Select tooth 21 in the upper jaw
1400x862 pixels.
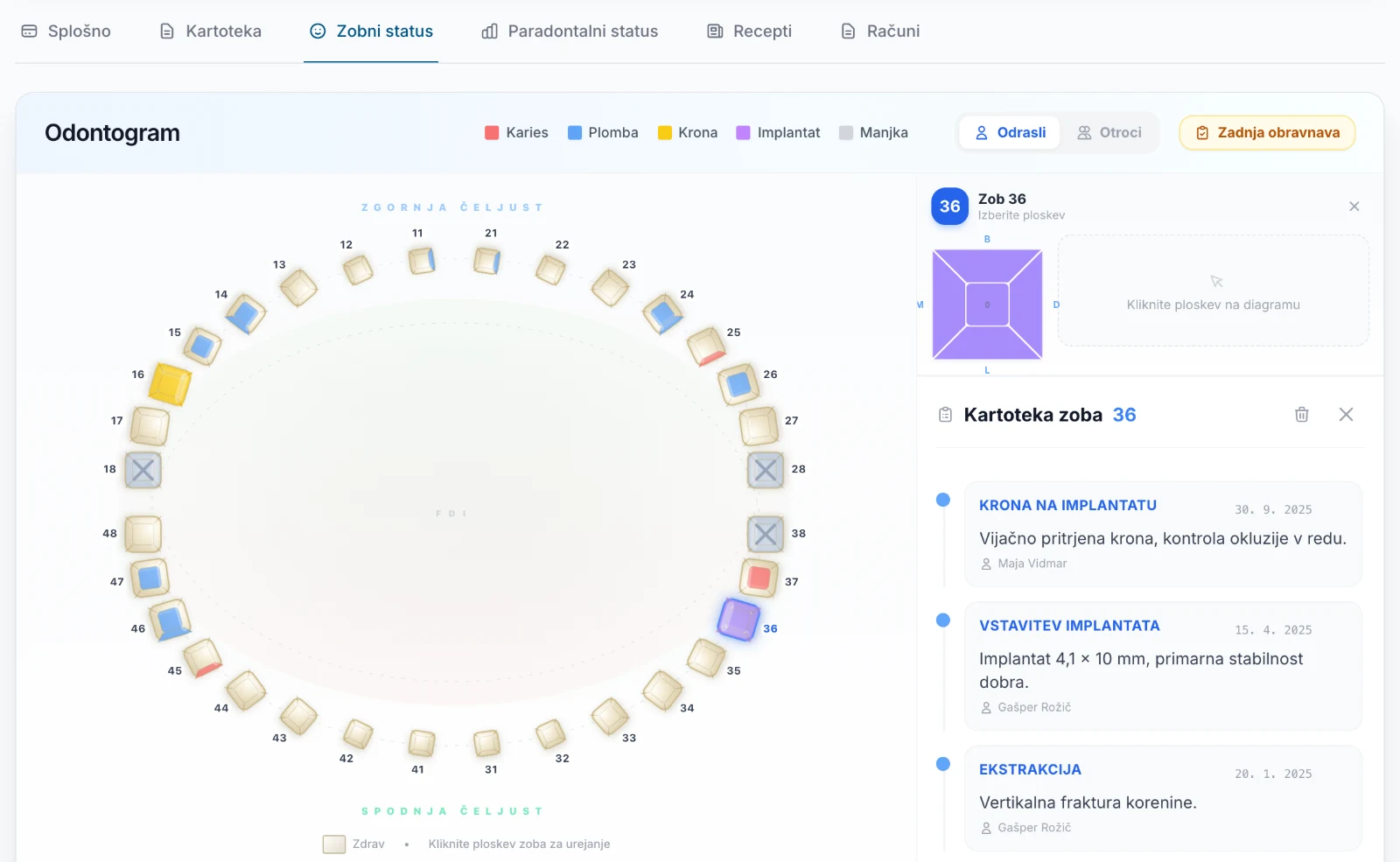[x=487, y=261]
